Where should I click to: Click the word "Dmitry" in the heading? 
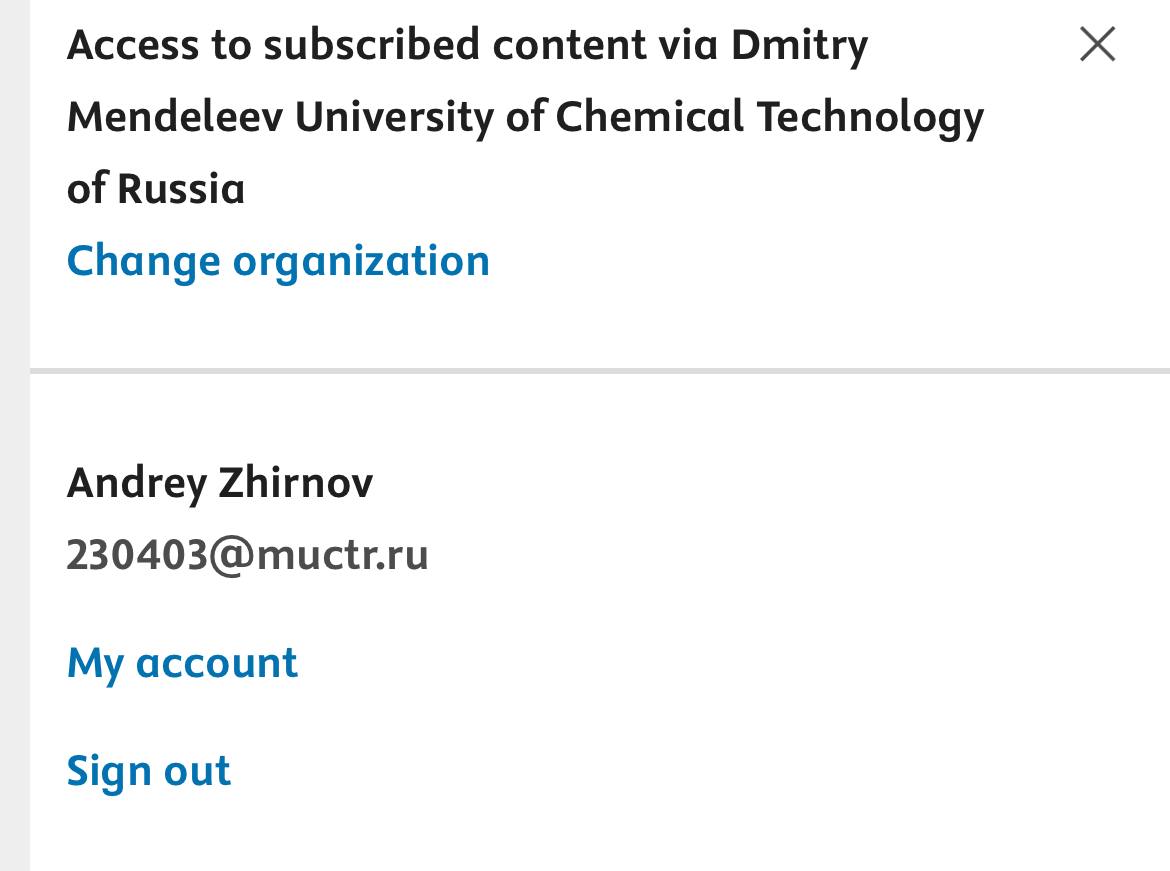click(x=799, y=47)
